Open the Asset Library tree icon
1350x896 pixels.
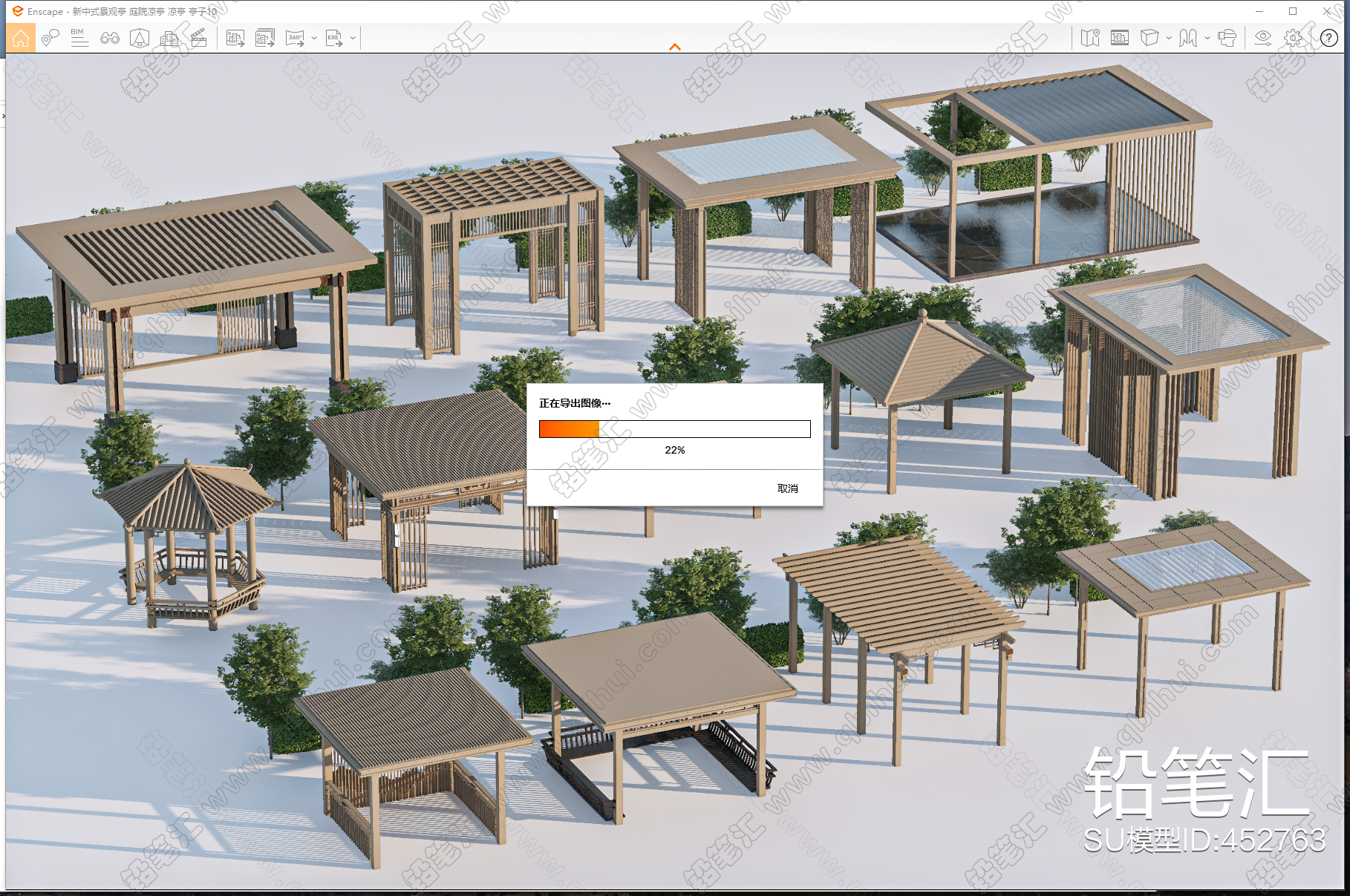[140, 38]
